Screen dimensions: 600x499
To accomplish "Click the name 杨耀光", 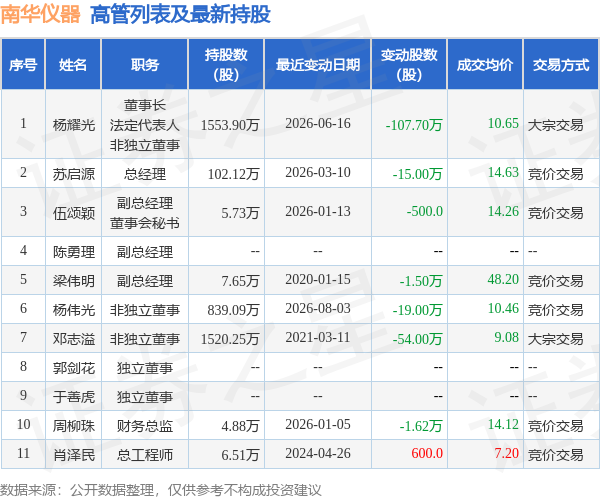I will pyautogui.click(x=74, y=125).
